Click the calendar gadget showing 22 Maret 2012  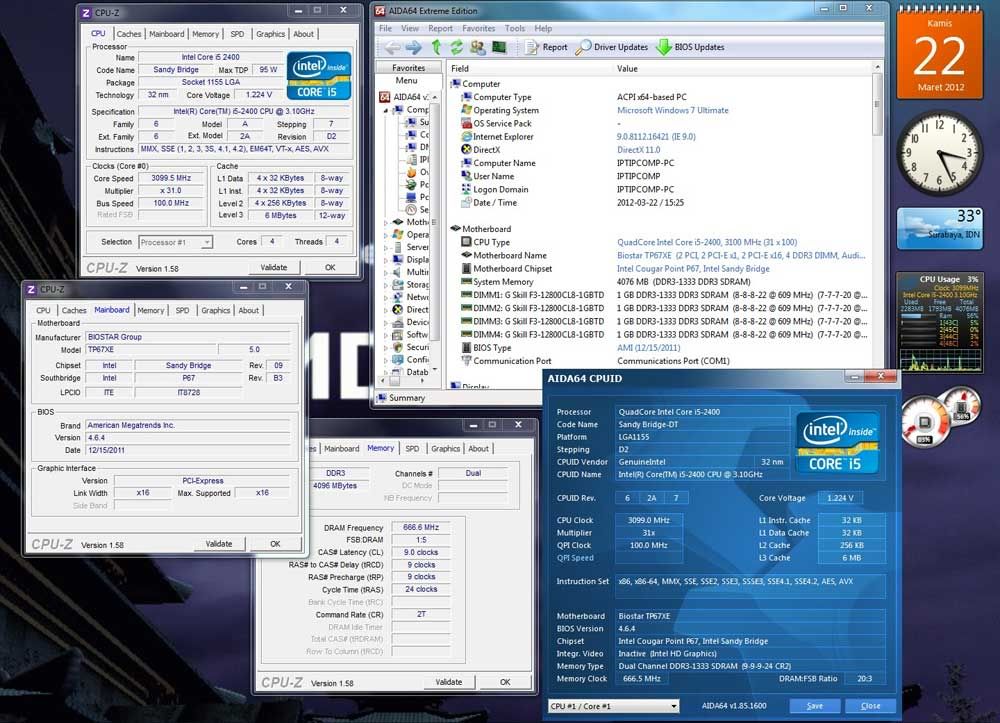[x=939, y=54]
